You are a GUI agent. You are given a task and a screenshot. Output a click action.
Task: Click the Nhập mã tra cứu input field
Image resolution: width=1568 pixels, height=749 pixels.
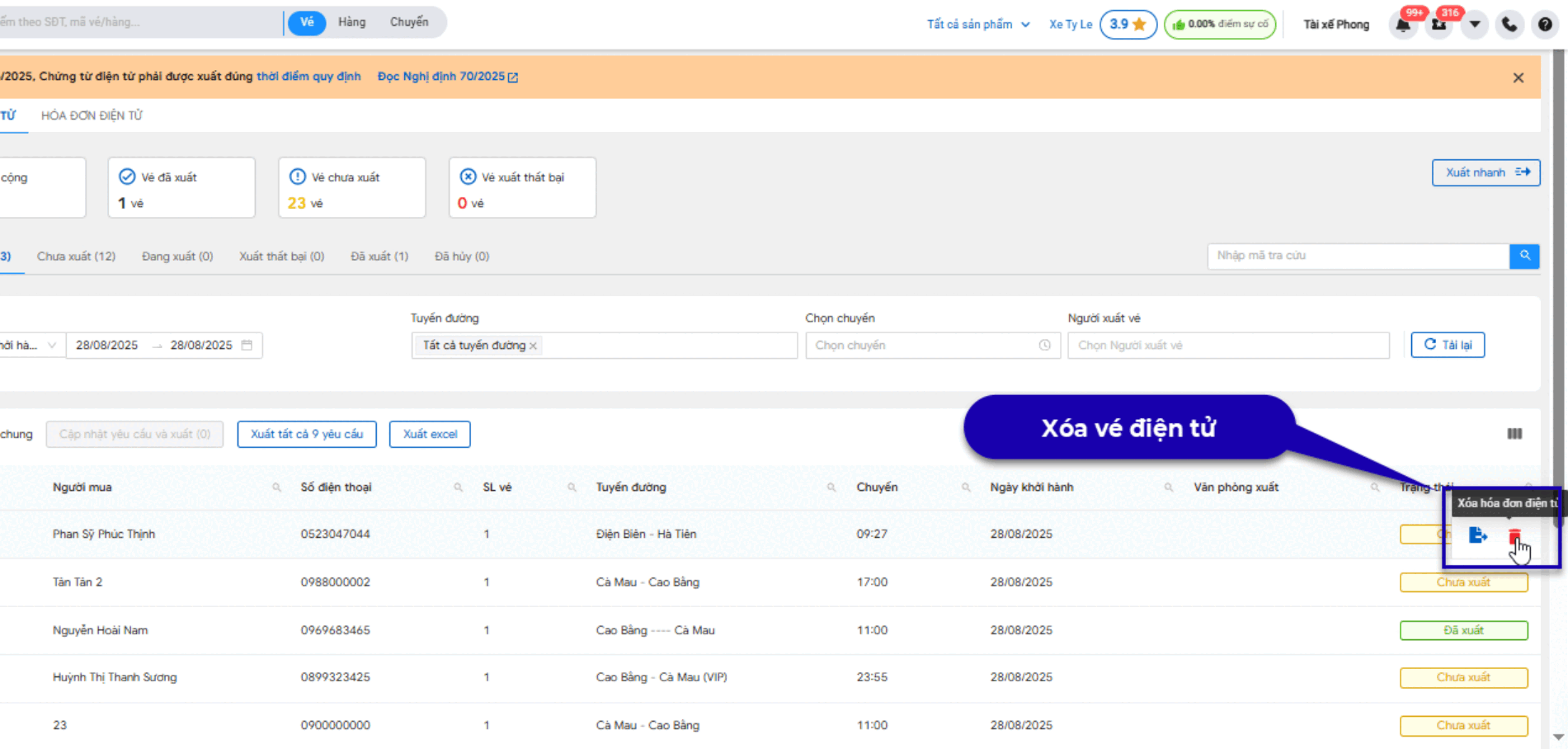pyautogui.click(x=1357, y=256)
